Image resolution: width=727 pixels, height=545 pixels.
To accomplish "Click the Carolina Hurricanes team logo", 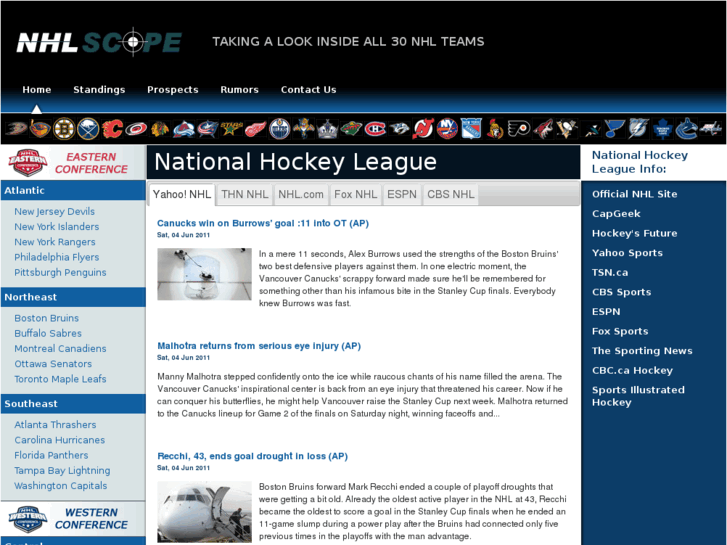I will click(x=136, y=128).
